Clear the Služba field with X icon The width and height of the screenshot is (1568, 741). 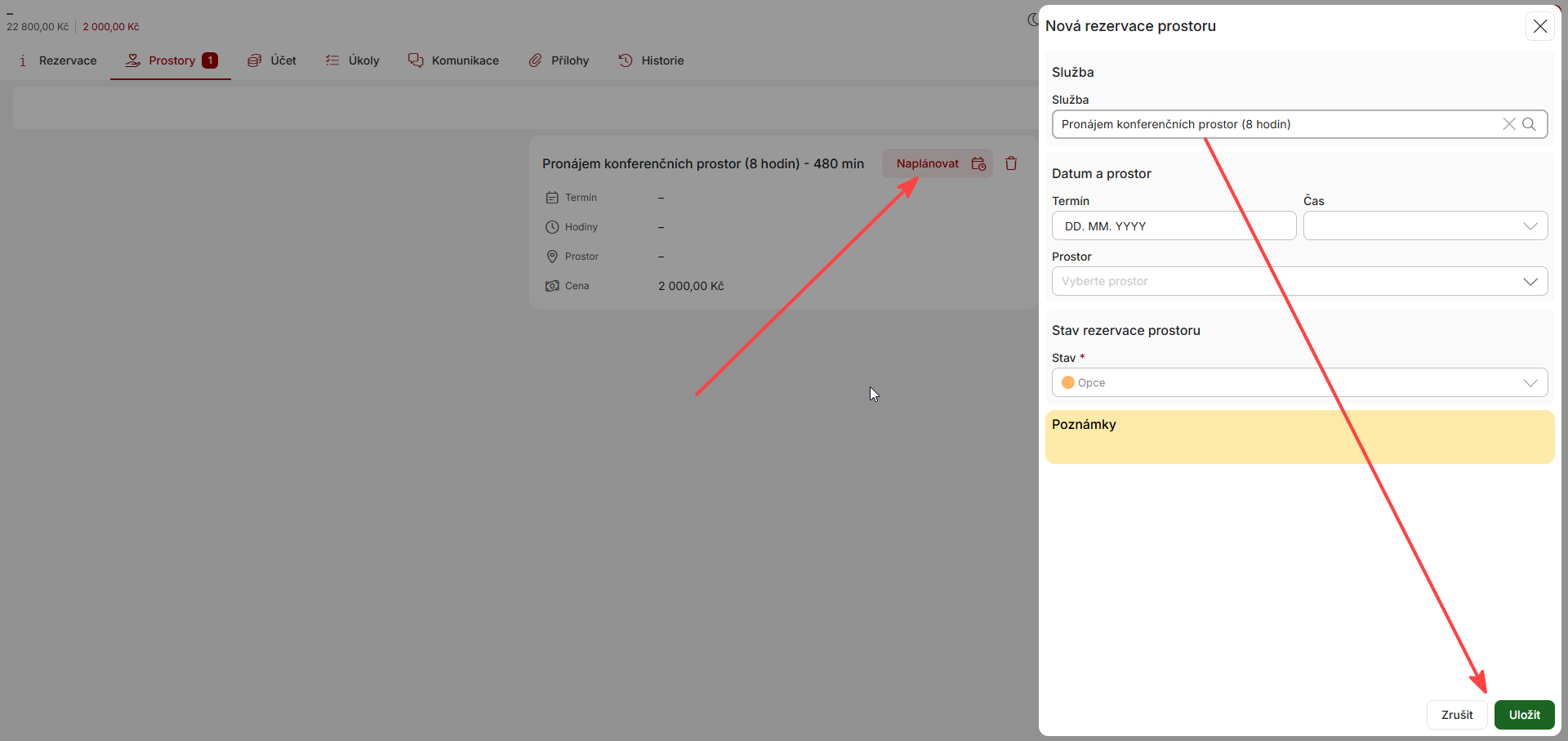1509,124
